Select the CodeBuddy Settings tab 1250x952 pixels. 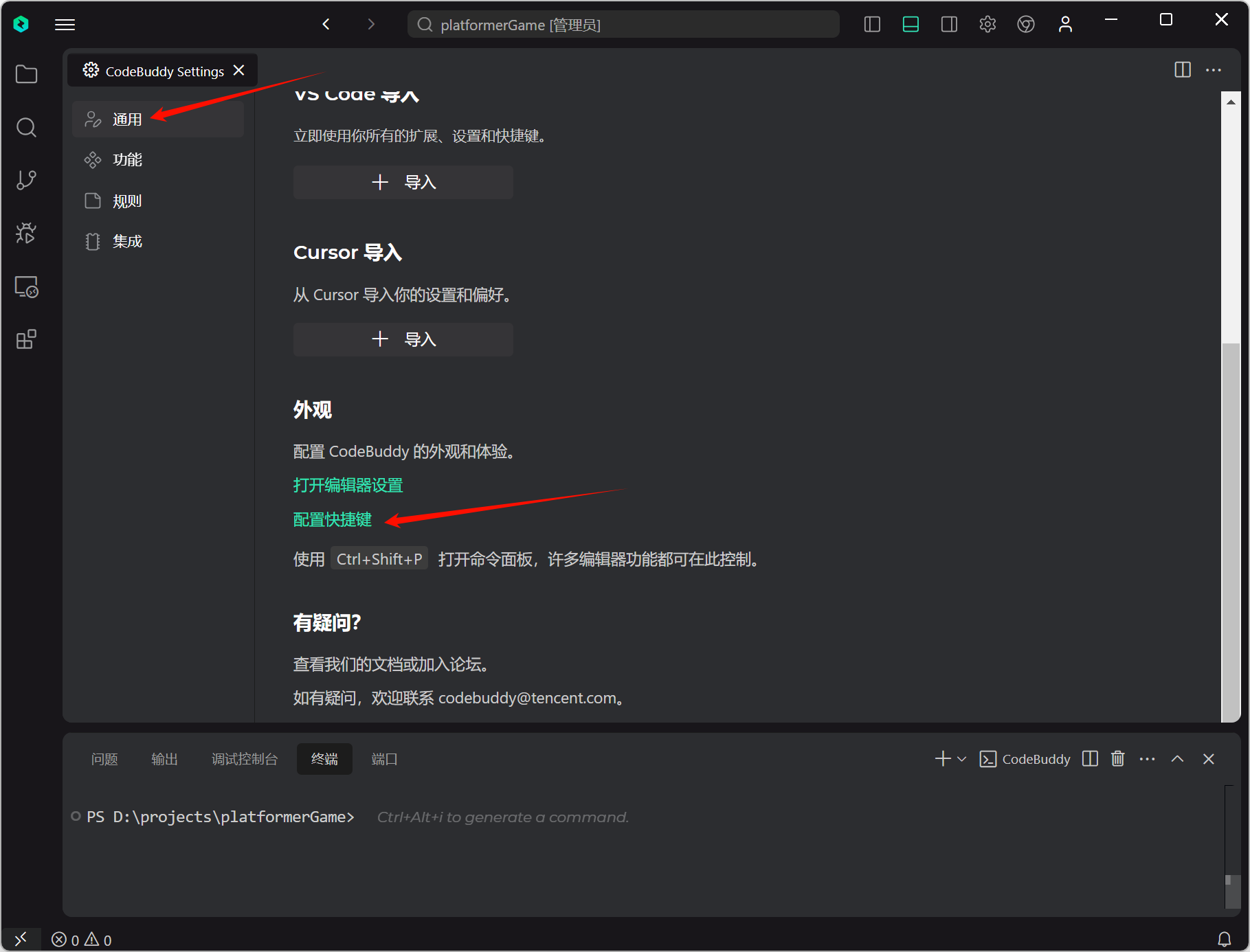click(x=163, y=71)
